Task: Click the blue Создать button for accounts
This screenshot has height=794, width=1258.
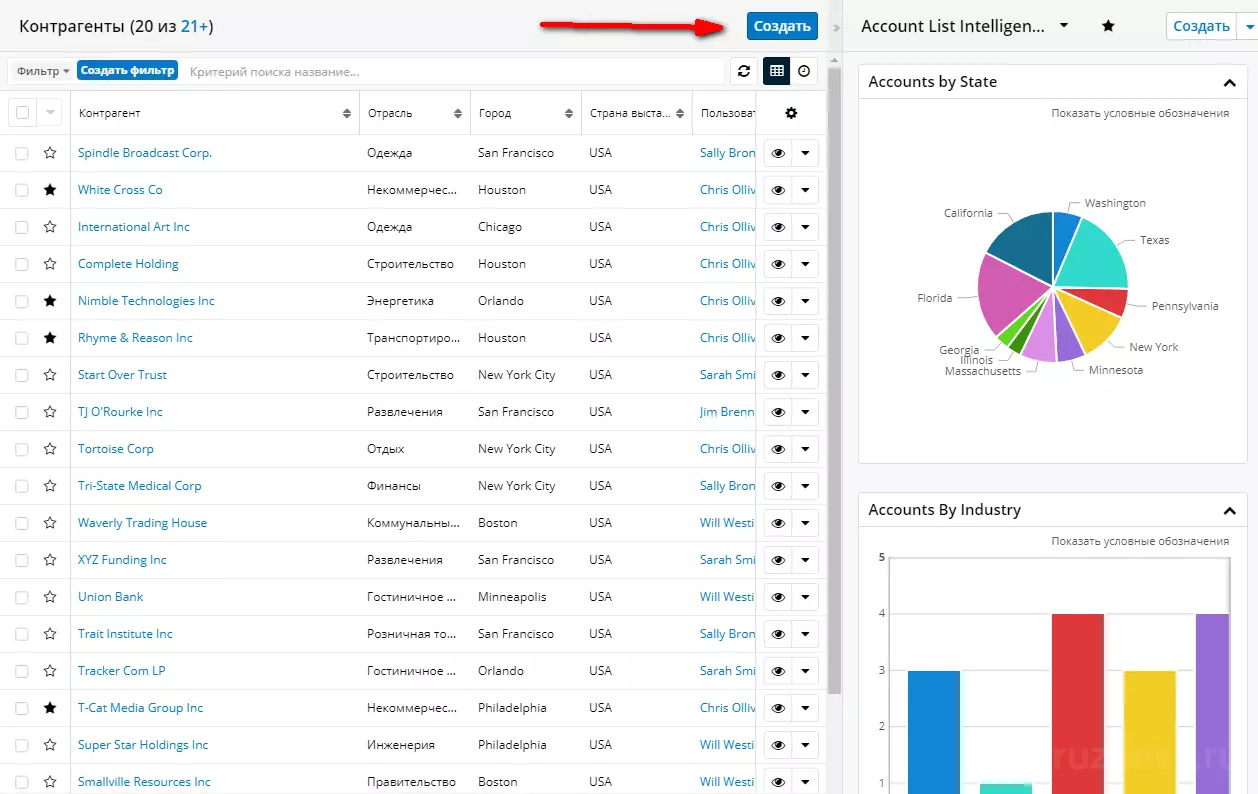Action: (x=782, y=26)
